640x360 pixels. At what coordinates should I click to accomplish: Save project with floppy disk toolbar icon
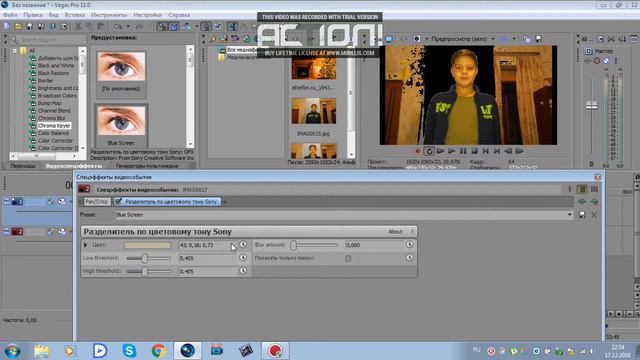click(29, 27)
